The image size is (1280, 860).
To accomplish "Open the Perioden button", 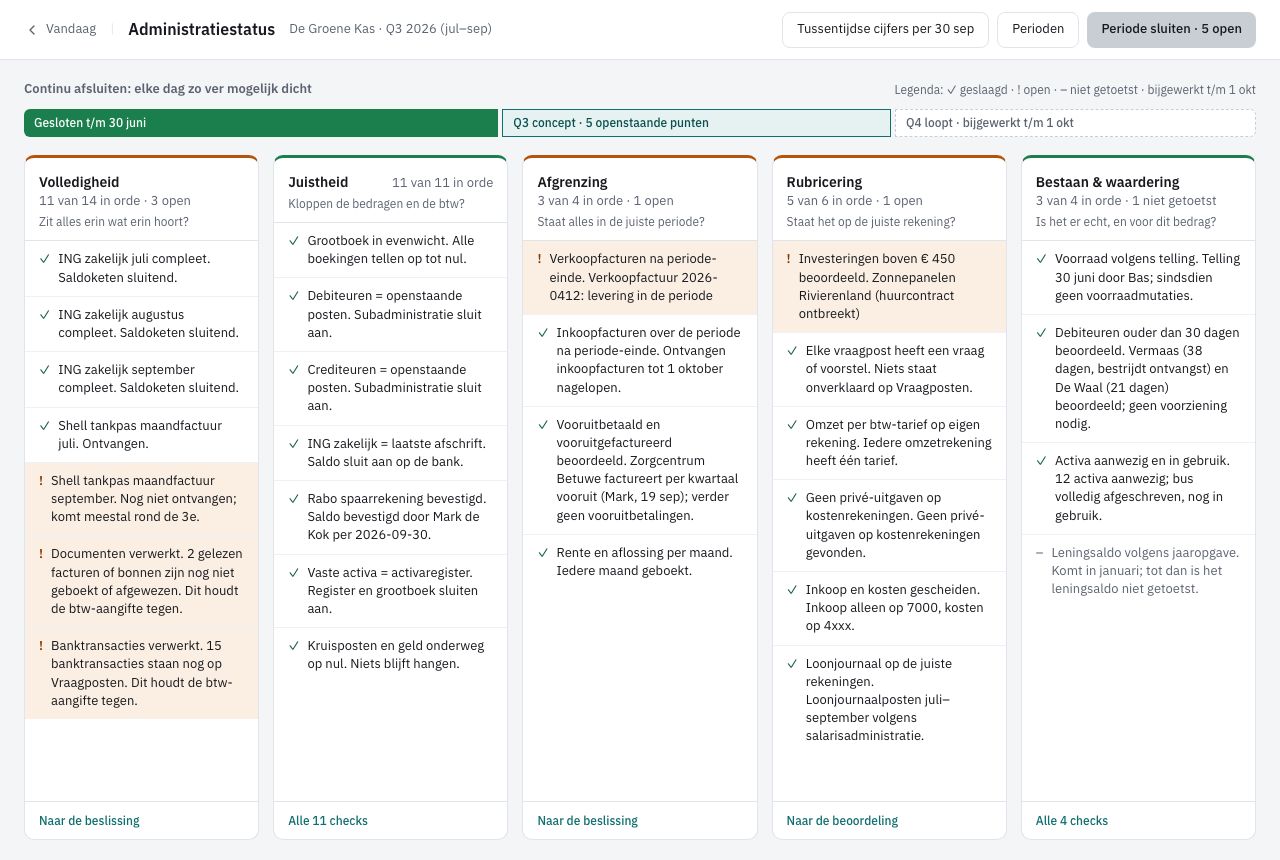I will 1038,29.
